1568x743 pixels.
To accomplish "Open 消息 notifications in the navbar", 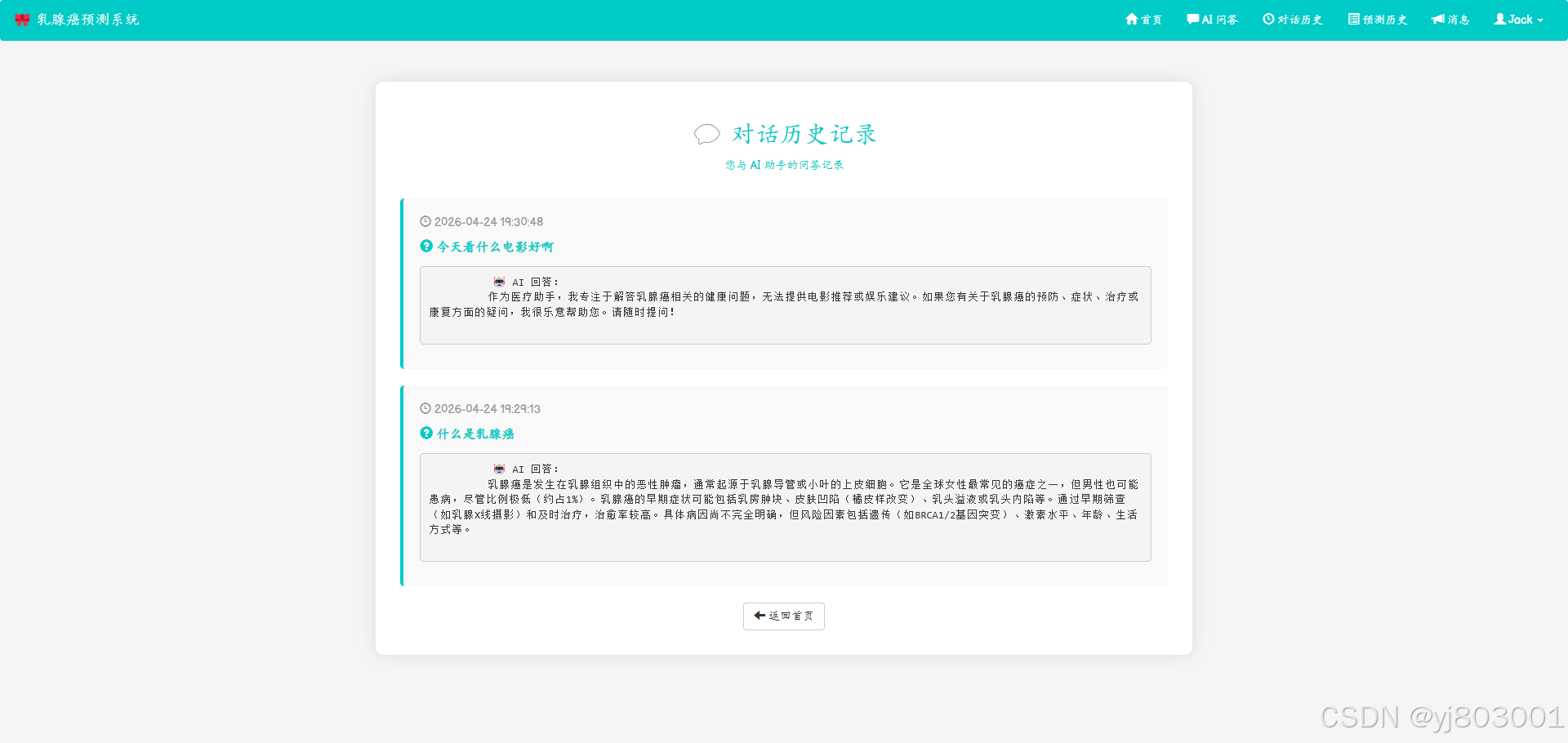I will coord(1450,20).
